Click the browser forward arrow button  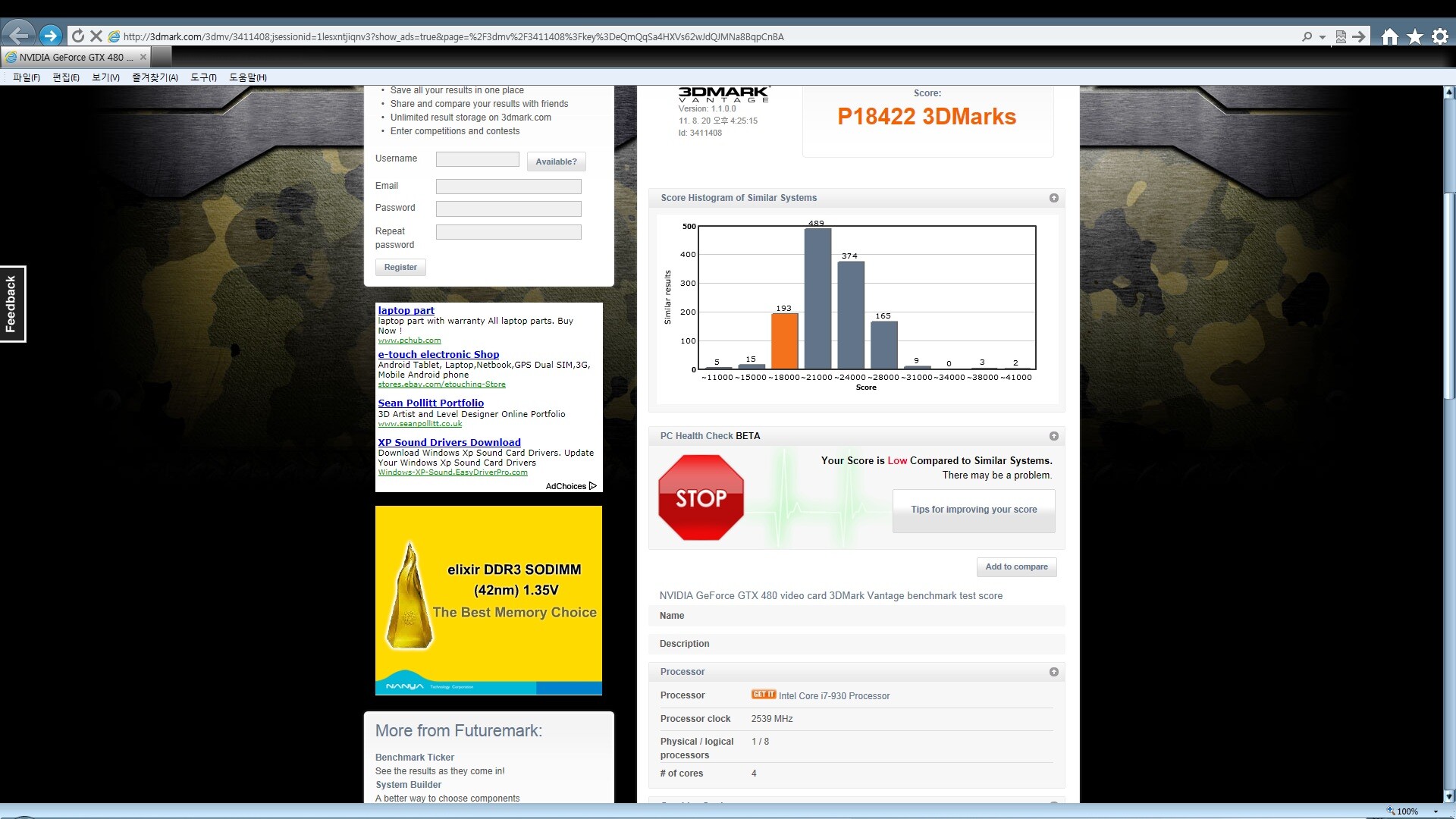pyautogui.click(x=51, y=36)
